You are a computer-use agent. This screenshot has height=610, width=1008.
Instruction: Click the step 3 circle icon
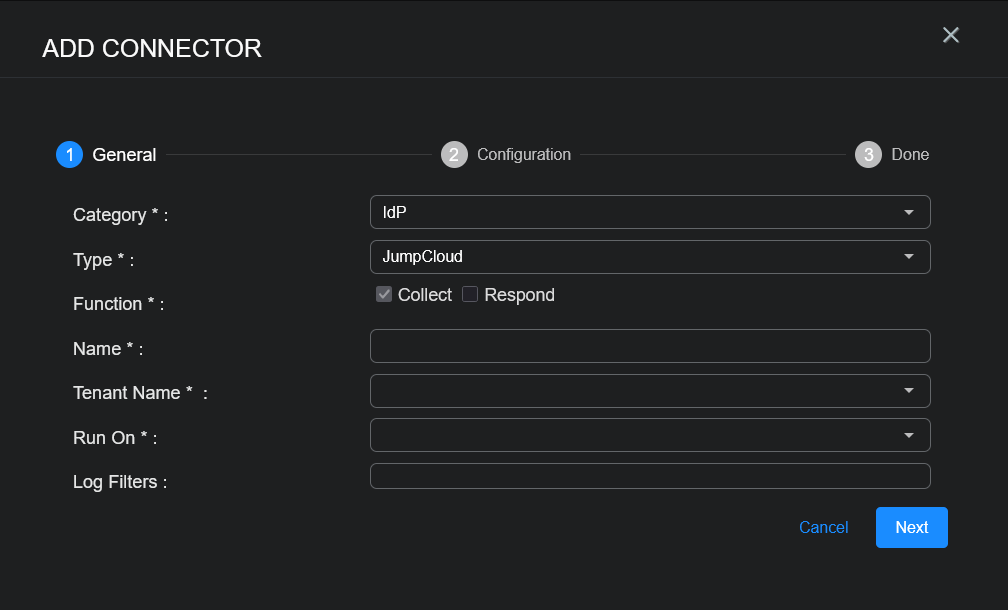coord(868,155)
